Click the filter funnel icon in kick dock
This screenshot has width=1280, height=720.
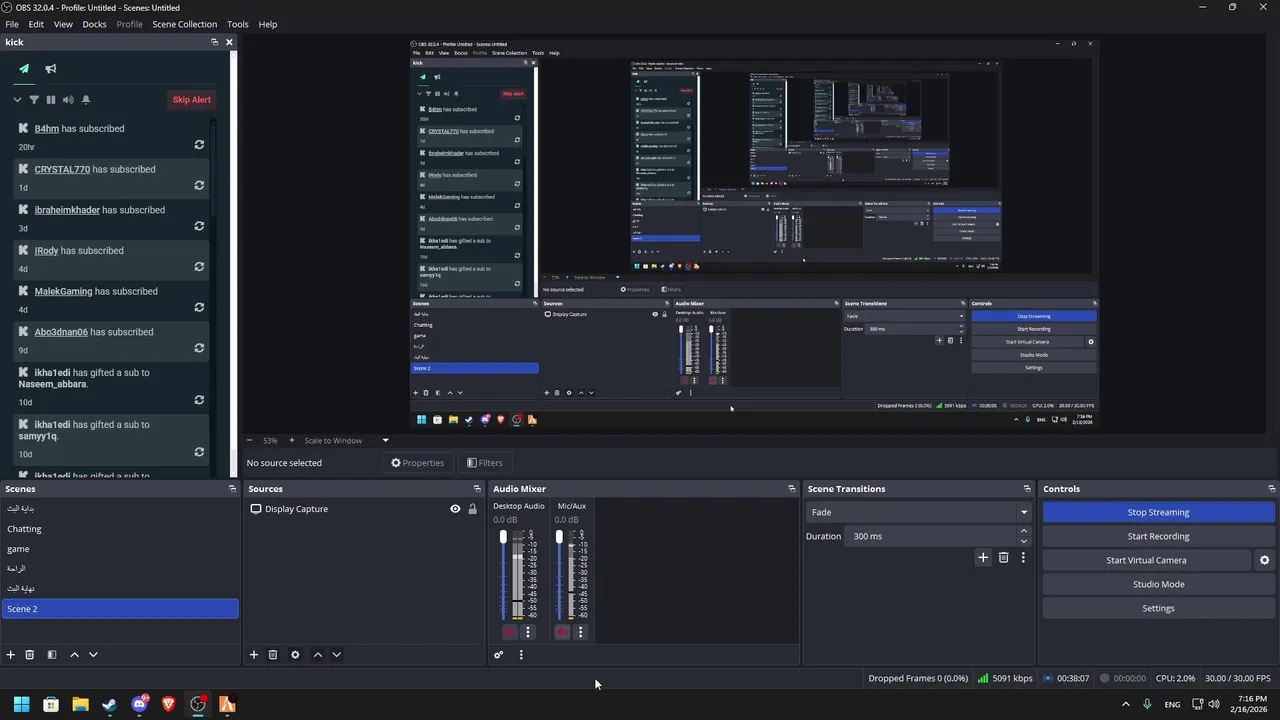34,100
